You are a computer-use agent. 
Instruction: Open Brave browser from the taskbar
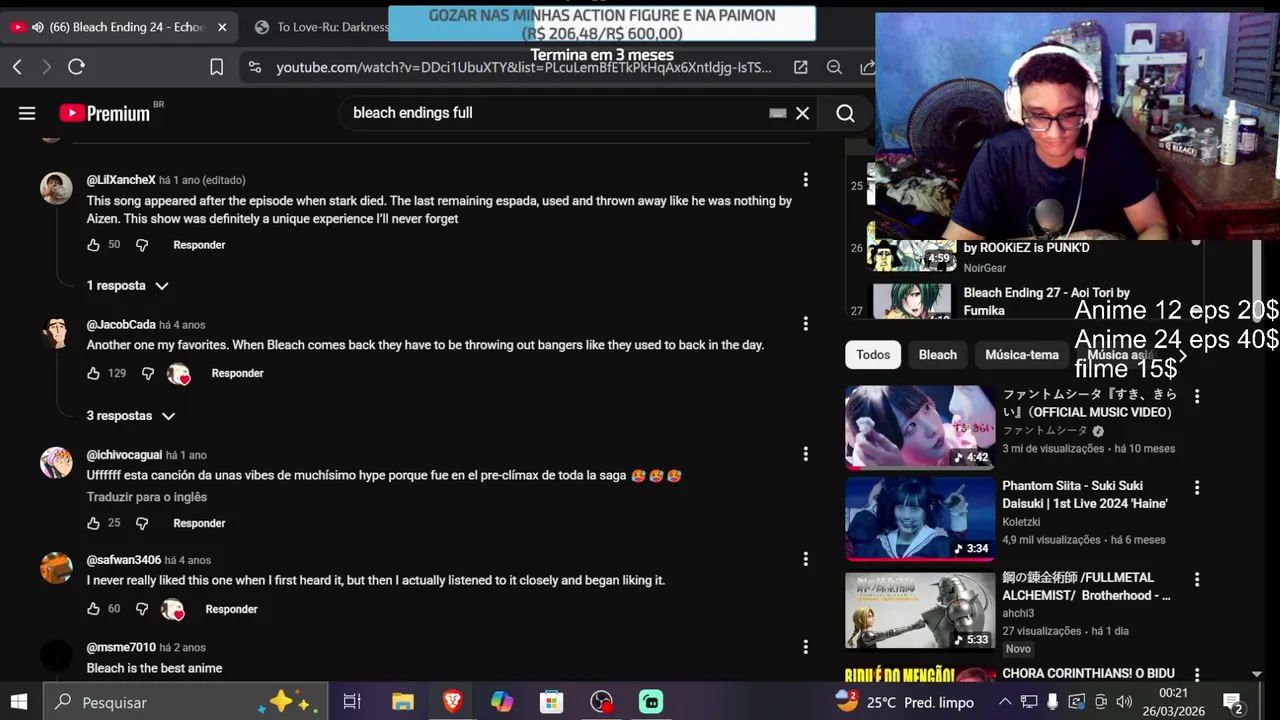(452, 702)
